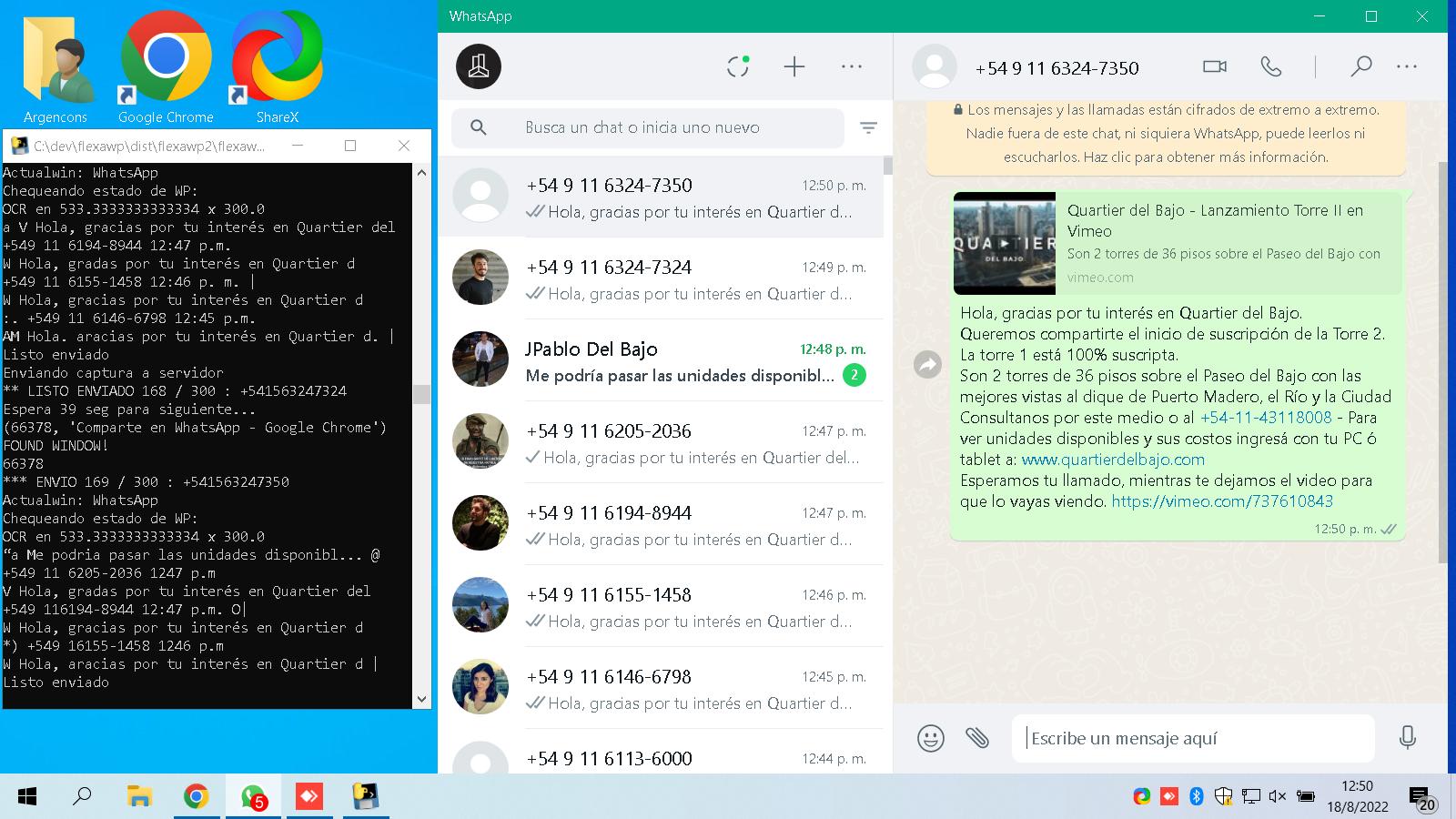The height and width of the screenshot is (819, 1456).
Task: Open the notification center icon
Action: pos(1422,798)
